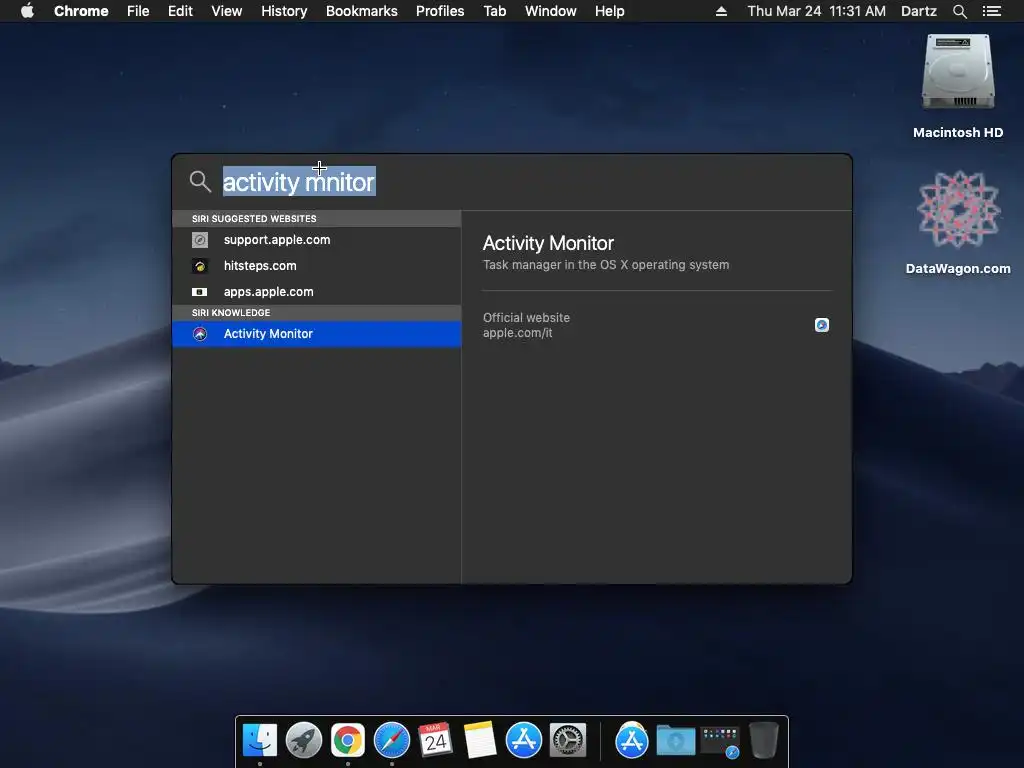Viewport: 1024px width, 768px height.
Task: Open the Help menu
Action: (x=609, y=11)
